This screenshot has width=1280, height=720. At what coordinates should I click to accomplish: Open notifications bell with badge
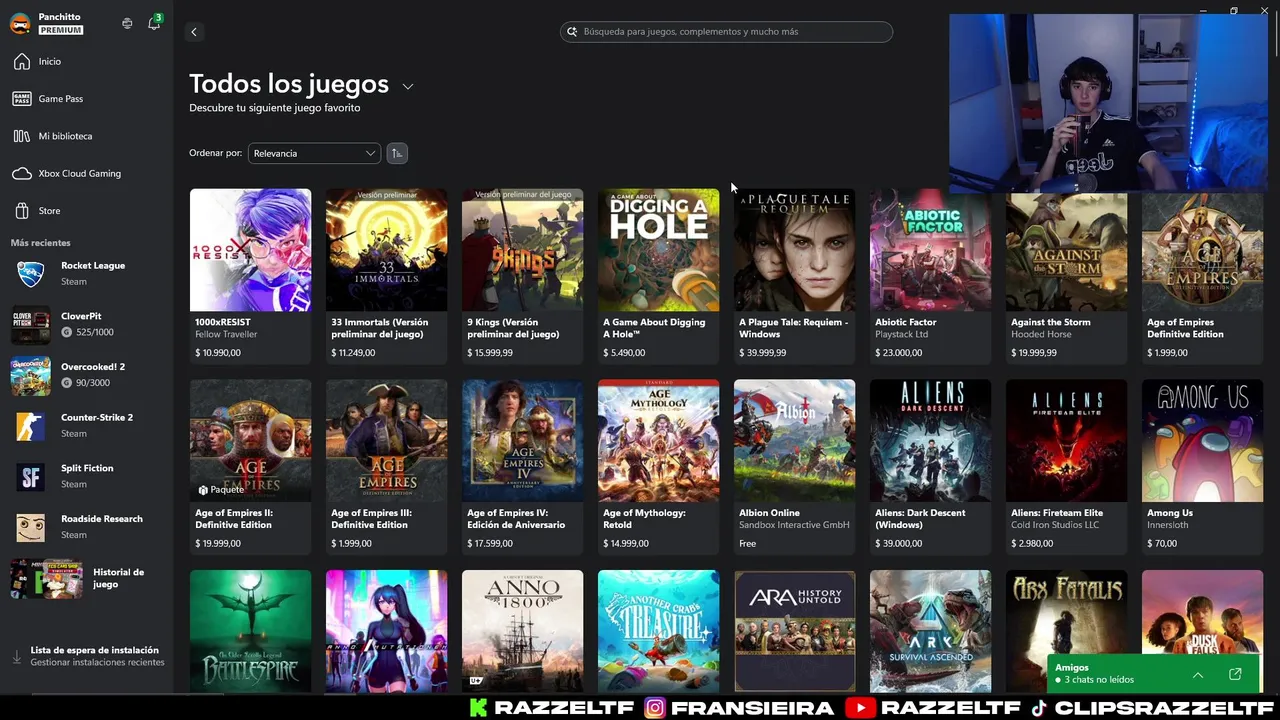tap(154, 23)
